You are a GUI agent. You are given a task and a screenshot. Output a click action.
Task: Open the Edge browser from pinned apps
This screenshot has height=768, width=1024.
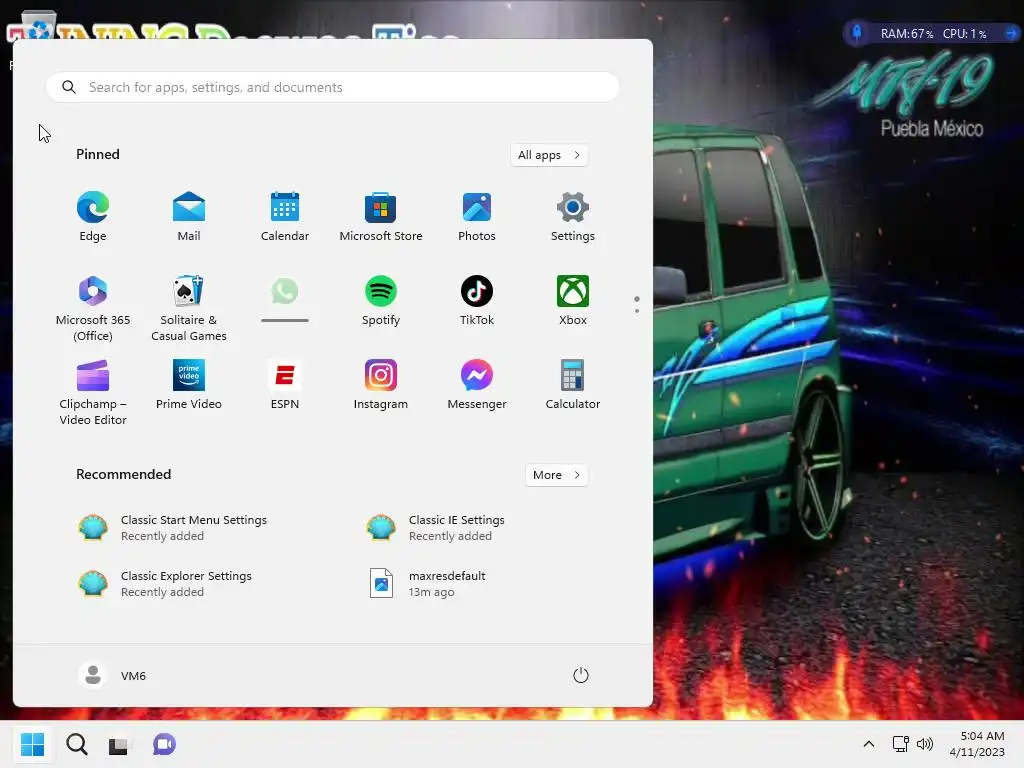93,217
